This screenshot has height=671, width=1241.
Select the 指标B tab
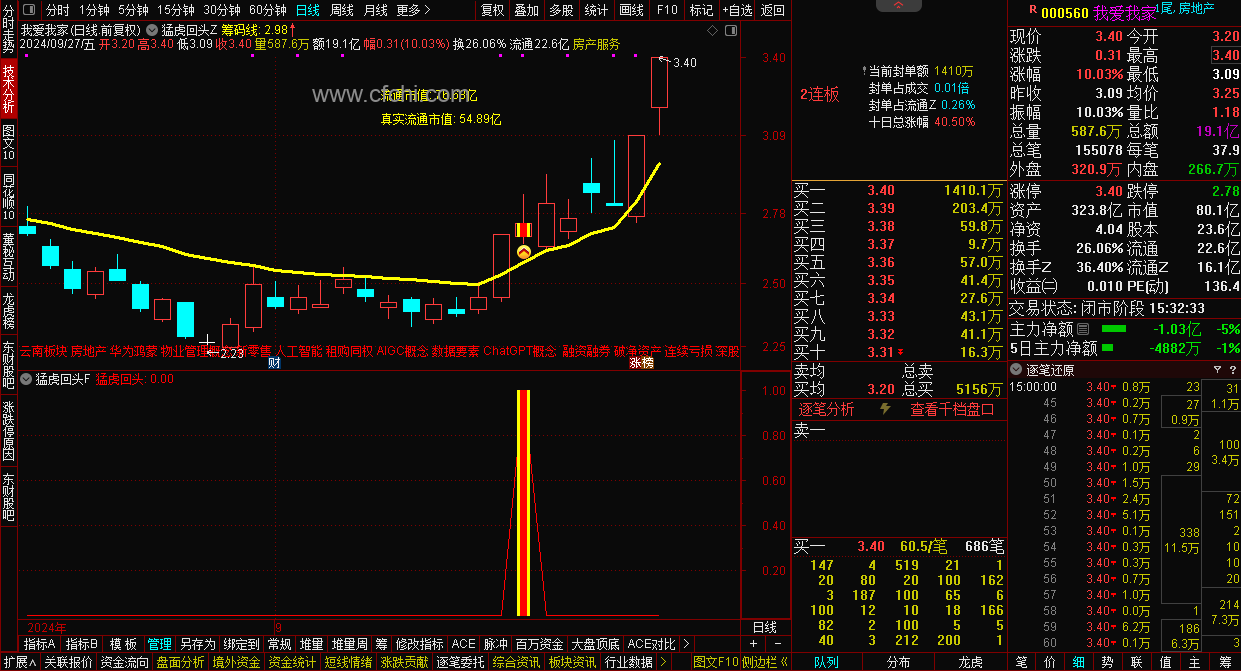point(82,645)
